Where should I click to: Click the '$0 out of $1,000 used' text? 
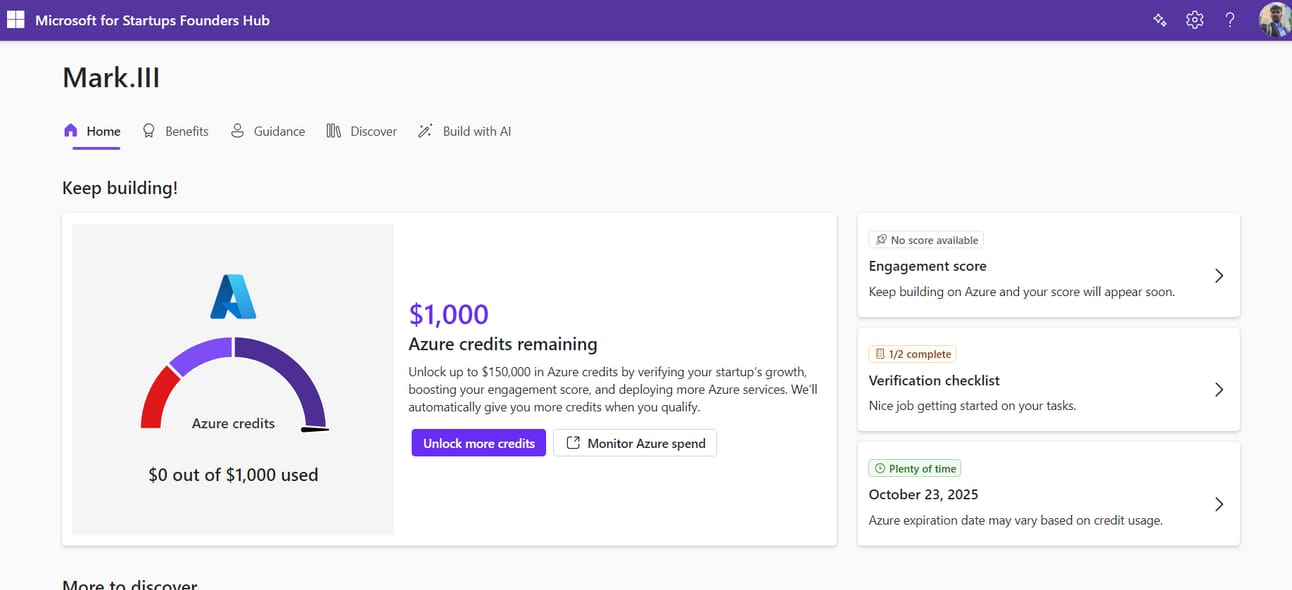point(233,475)
